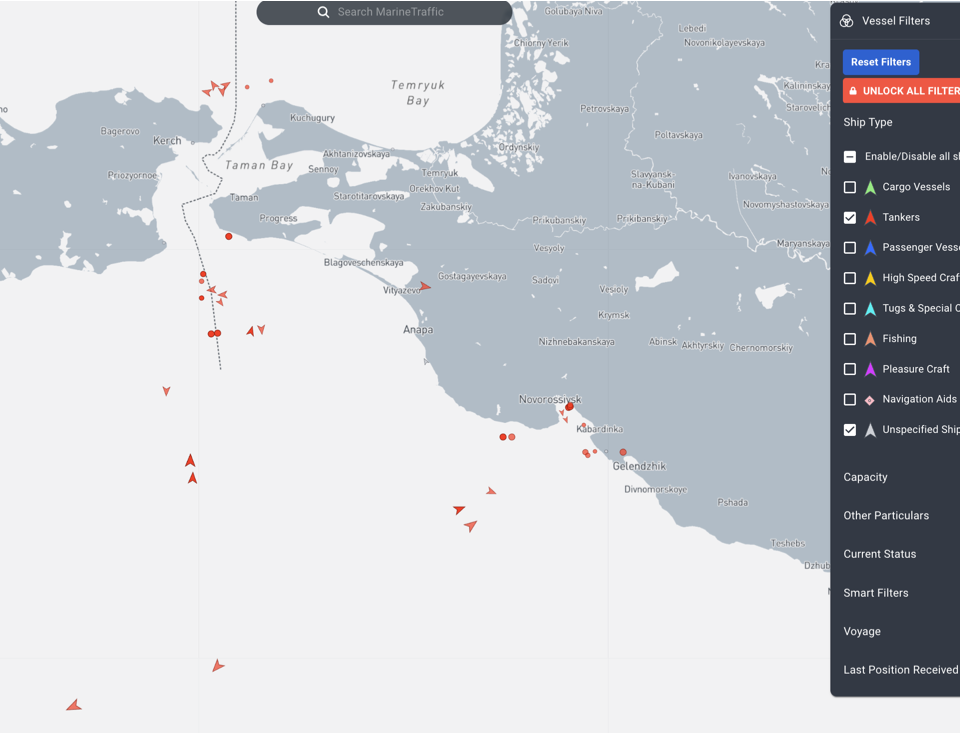Click the Reset Filters button
The width and height of the screenshot is (960, 733).
pyautogui.click(x=881, y=62)
